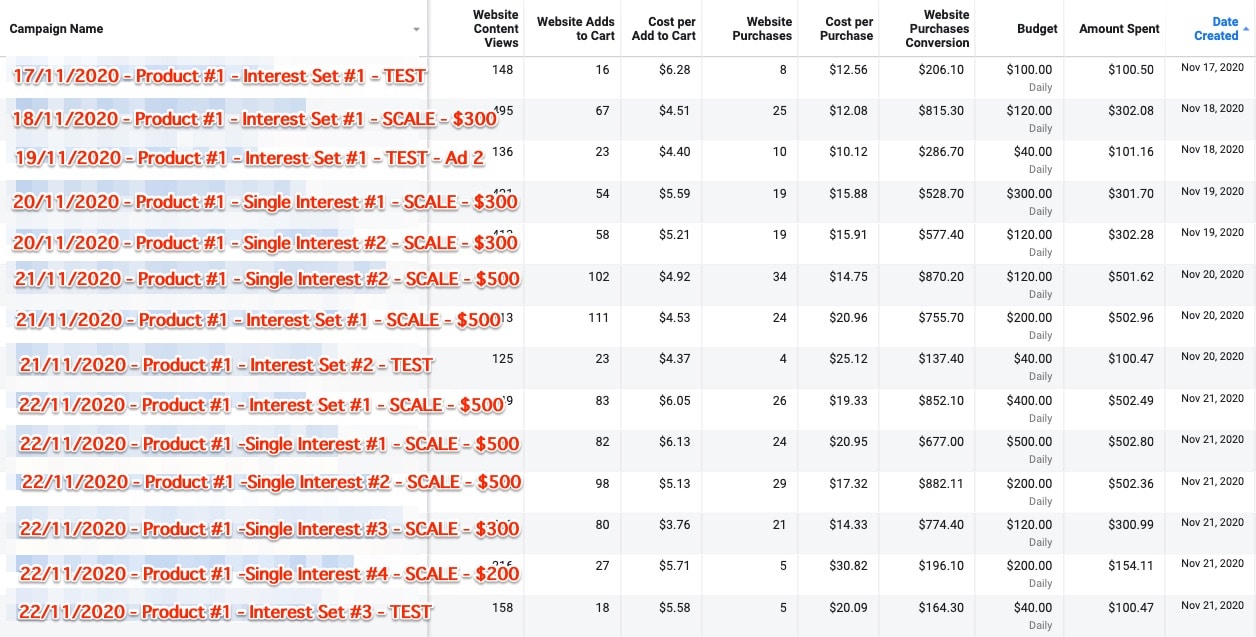
Task: Select the Website Purchases column header
Action: pyautogui.click(x=762, y=29)
